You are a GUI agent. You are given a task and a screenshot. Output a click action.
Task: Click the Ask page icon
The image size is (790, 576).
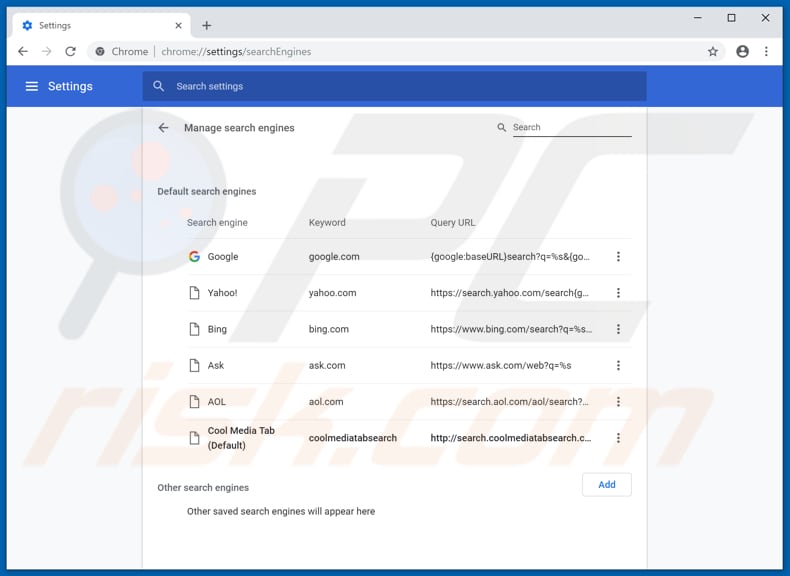click(194, 365)
